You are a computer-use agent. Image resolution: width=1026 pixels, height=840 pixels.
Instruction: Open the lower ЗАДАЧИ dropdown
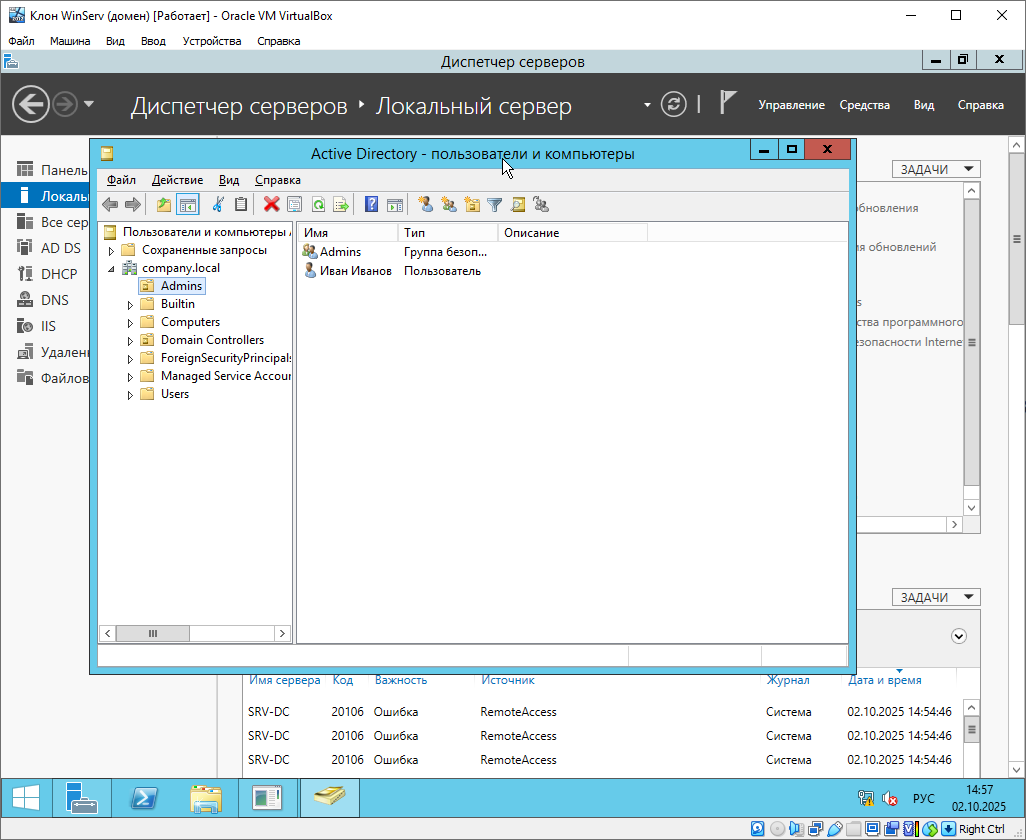(936, 597)
